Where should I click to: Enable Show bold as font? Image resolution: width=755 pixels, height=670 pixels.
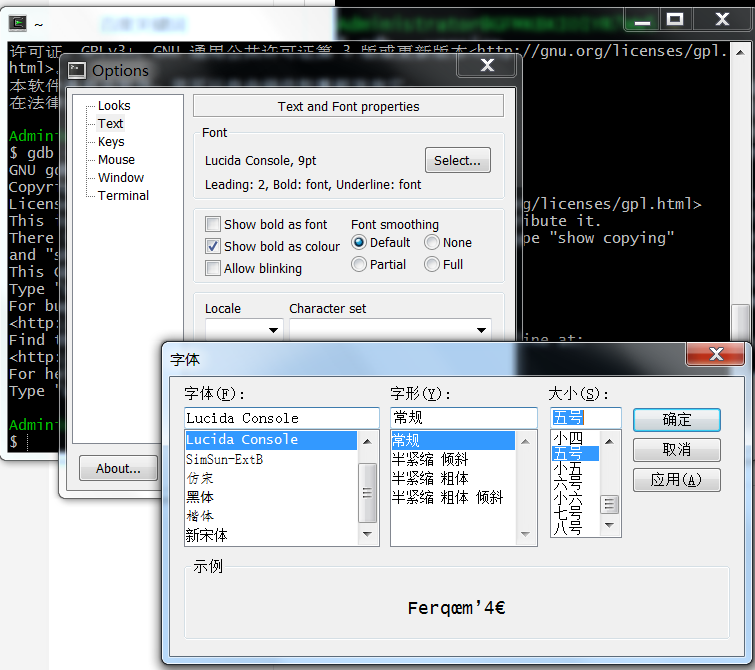click(x=213, y=224)
